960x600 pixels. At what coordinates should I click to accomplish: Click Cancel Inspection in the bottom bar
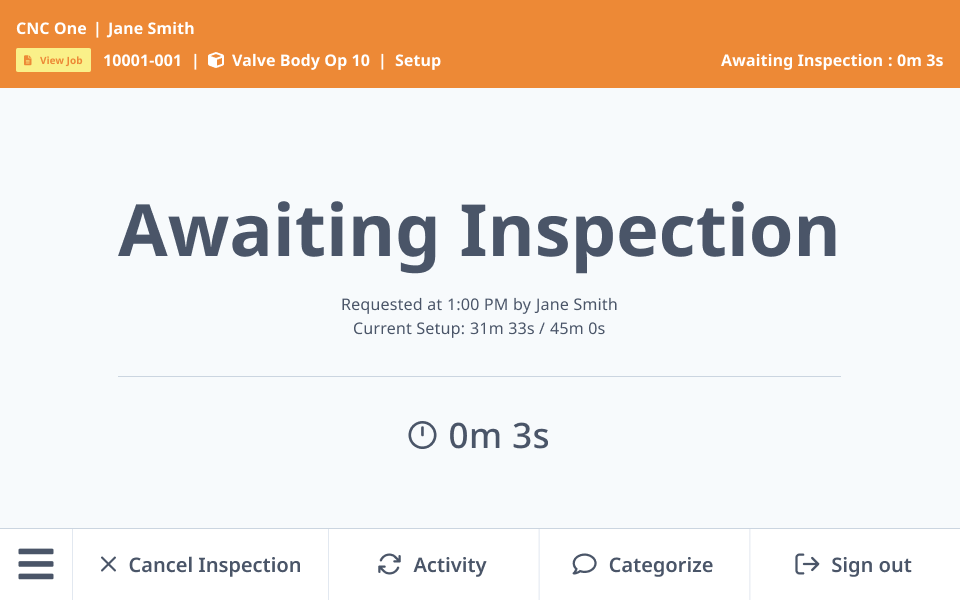tap(214, 565)
